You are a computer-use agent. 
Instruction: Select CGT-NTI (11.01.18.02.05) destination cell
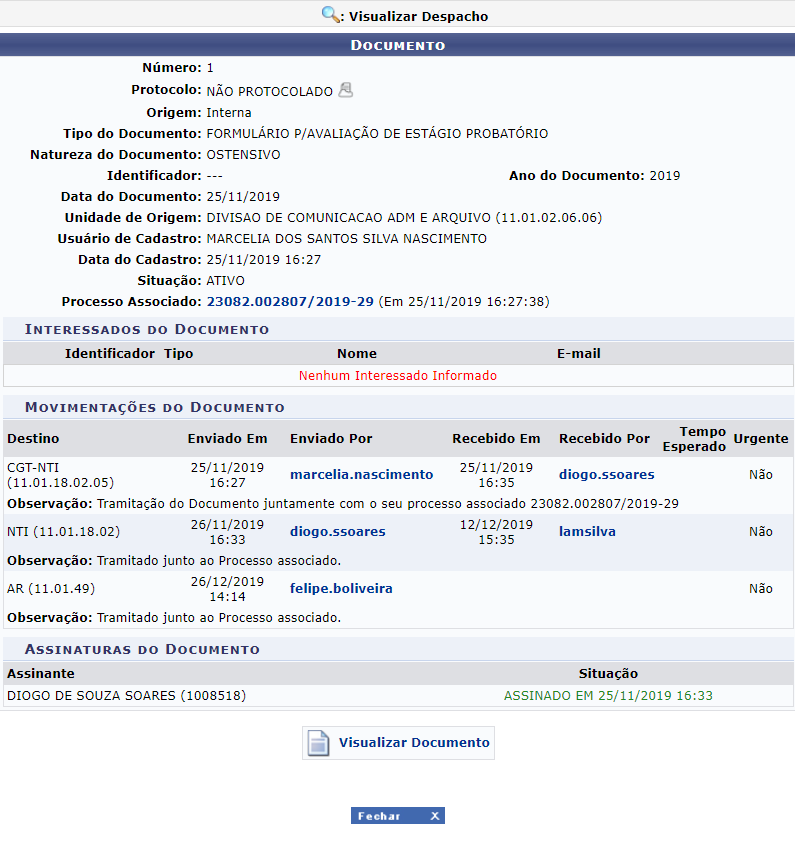click(60, 475)
